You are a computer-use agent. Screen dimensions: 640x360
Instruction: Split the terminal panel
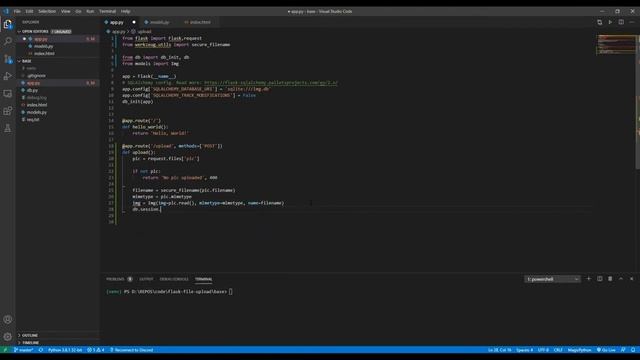pos(600,279)
